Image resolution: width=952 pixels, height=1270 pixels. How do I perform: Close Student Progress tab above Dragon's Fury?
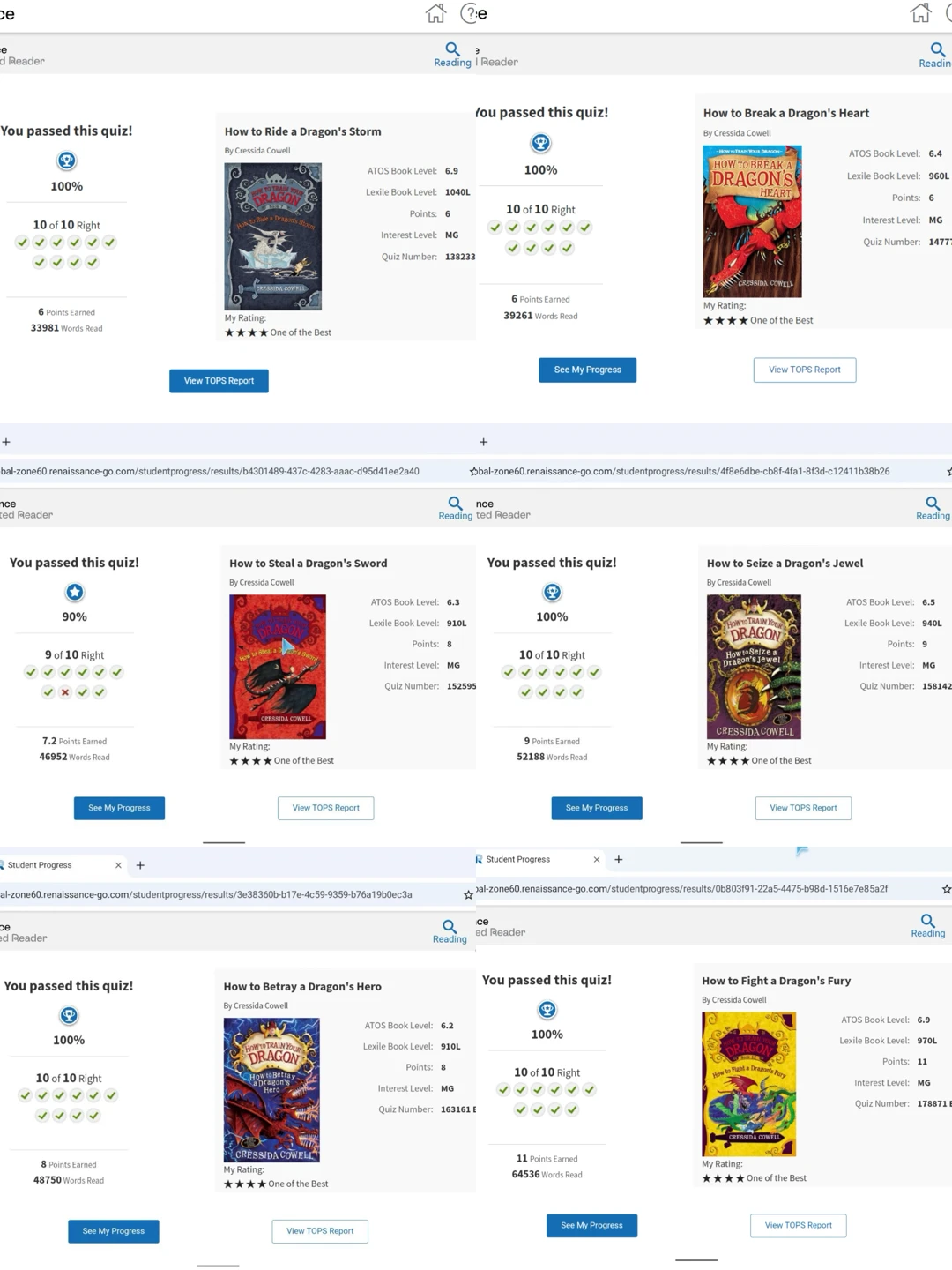[x=597, y=859]
